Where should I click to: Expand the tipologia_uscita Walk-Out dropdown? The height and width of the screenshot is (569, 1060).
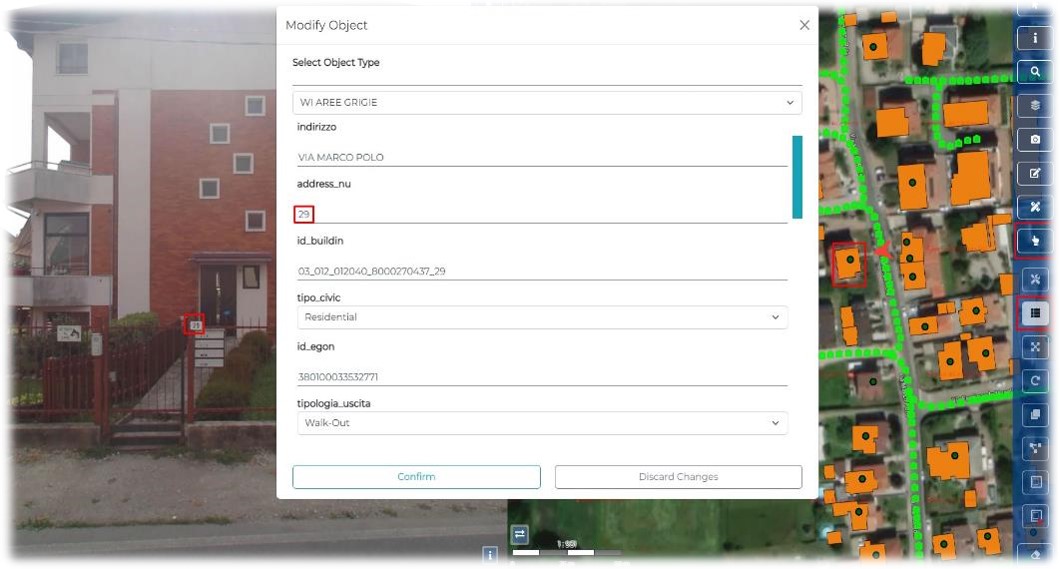[x=542, y=423]
